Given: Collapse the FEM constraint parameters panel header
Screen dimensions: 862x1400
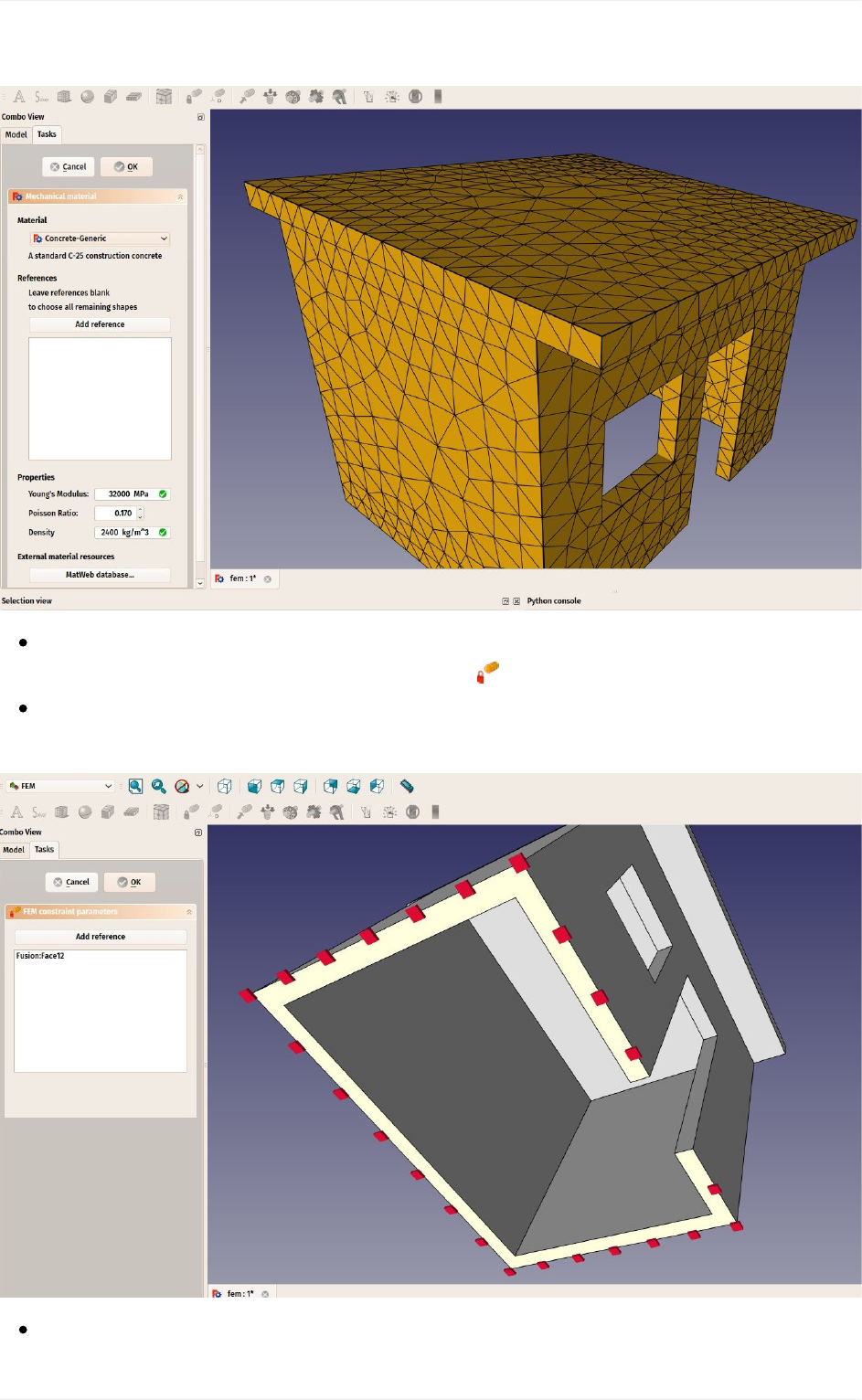Looking at the screenshot, I should (x=101, y=911).
